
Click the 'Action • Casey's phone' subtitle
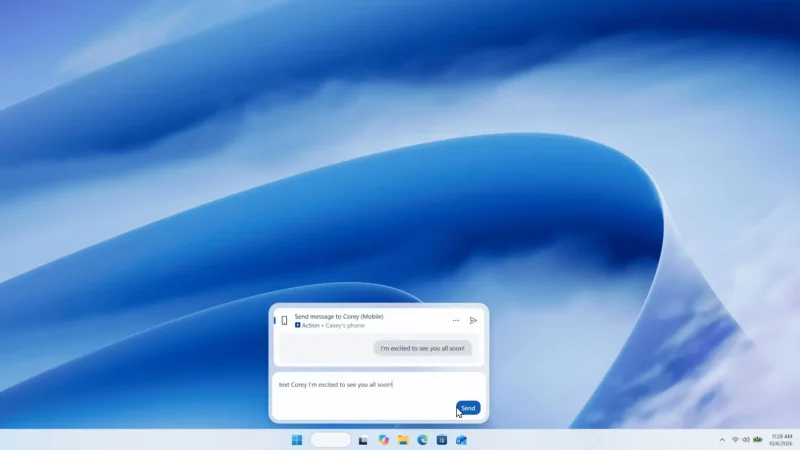[330, 326]
